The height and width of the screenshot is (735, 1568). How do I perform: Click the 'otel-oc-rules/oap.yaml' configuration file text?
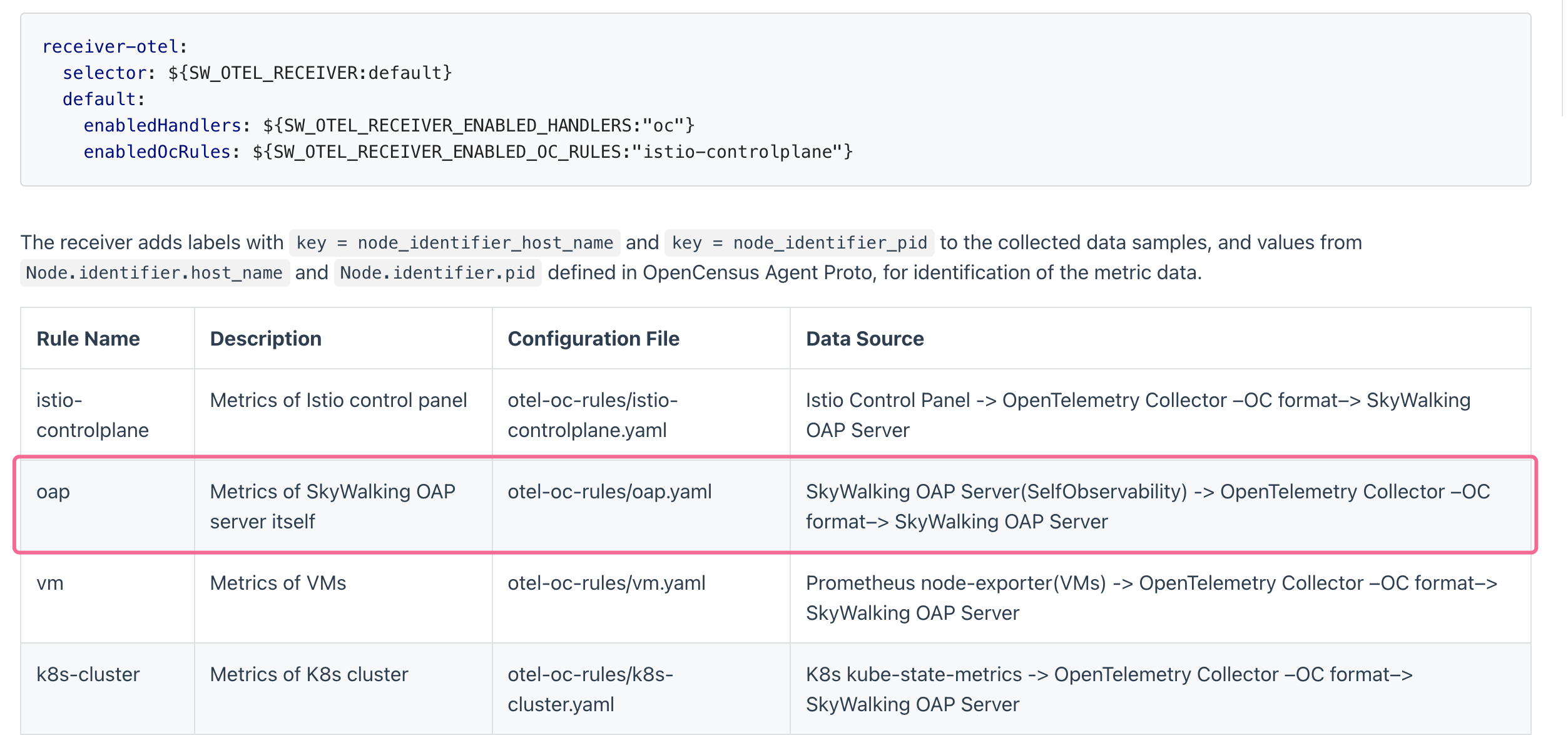609,491
